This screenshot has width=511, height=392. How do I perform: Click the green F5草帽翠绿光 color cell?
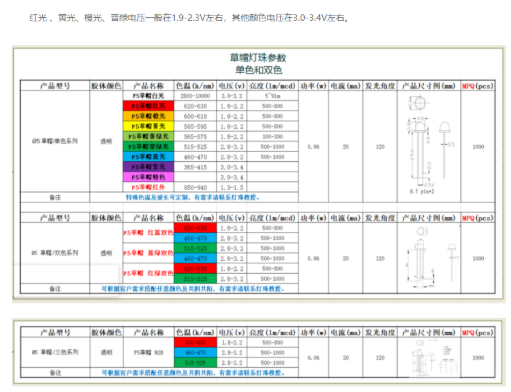[x=148, y=147]
